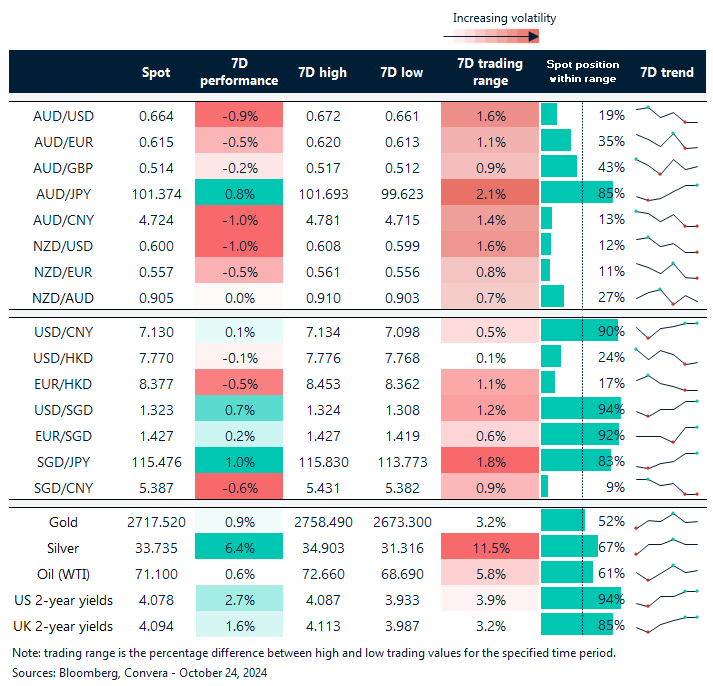Image resolution: width=713 pixels, height=686 pixels.
Task: Click the USD/CNY row label
Action: coord(63,332)
